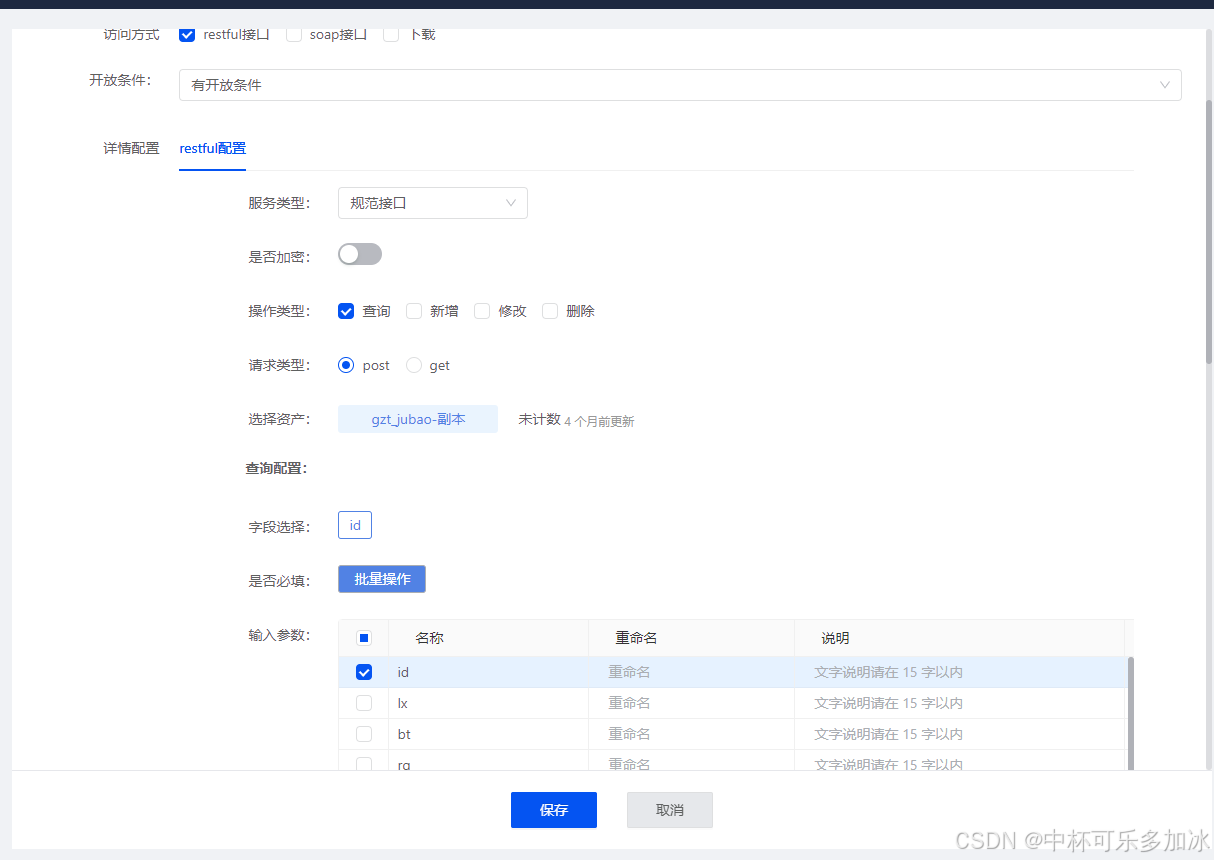
Task: Check the 删除 operation checkbox
Action: pos(550,311)
